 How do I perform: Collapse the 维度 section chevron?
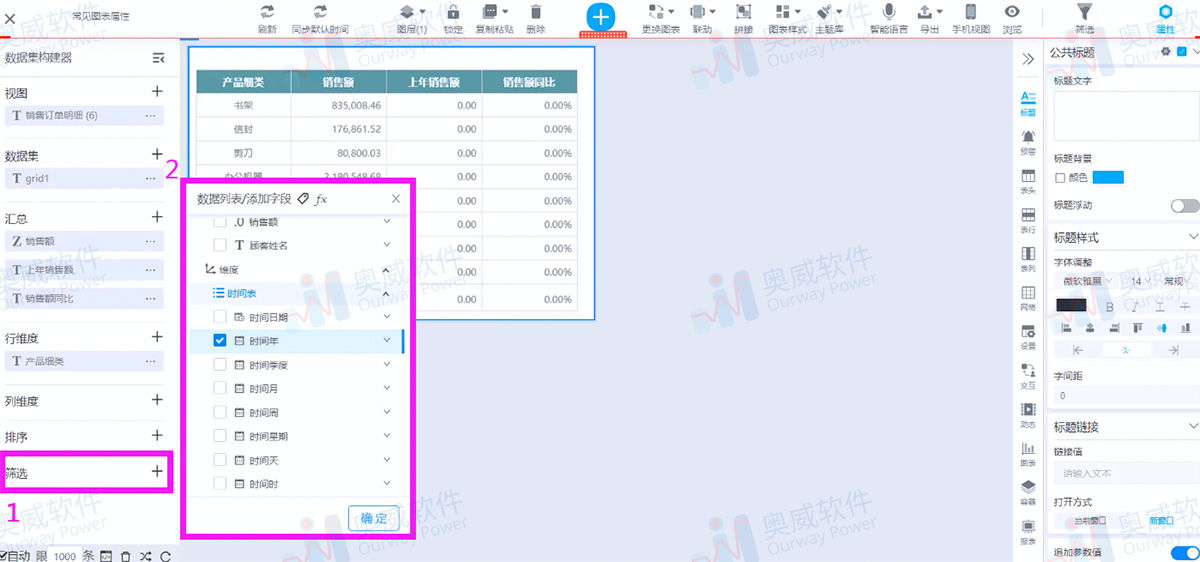coord(386,269)
